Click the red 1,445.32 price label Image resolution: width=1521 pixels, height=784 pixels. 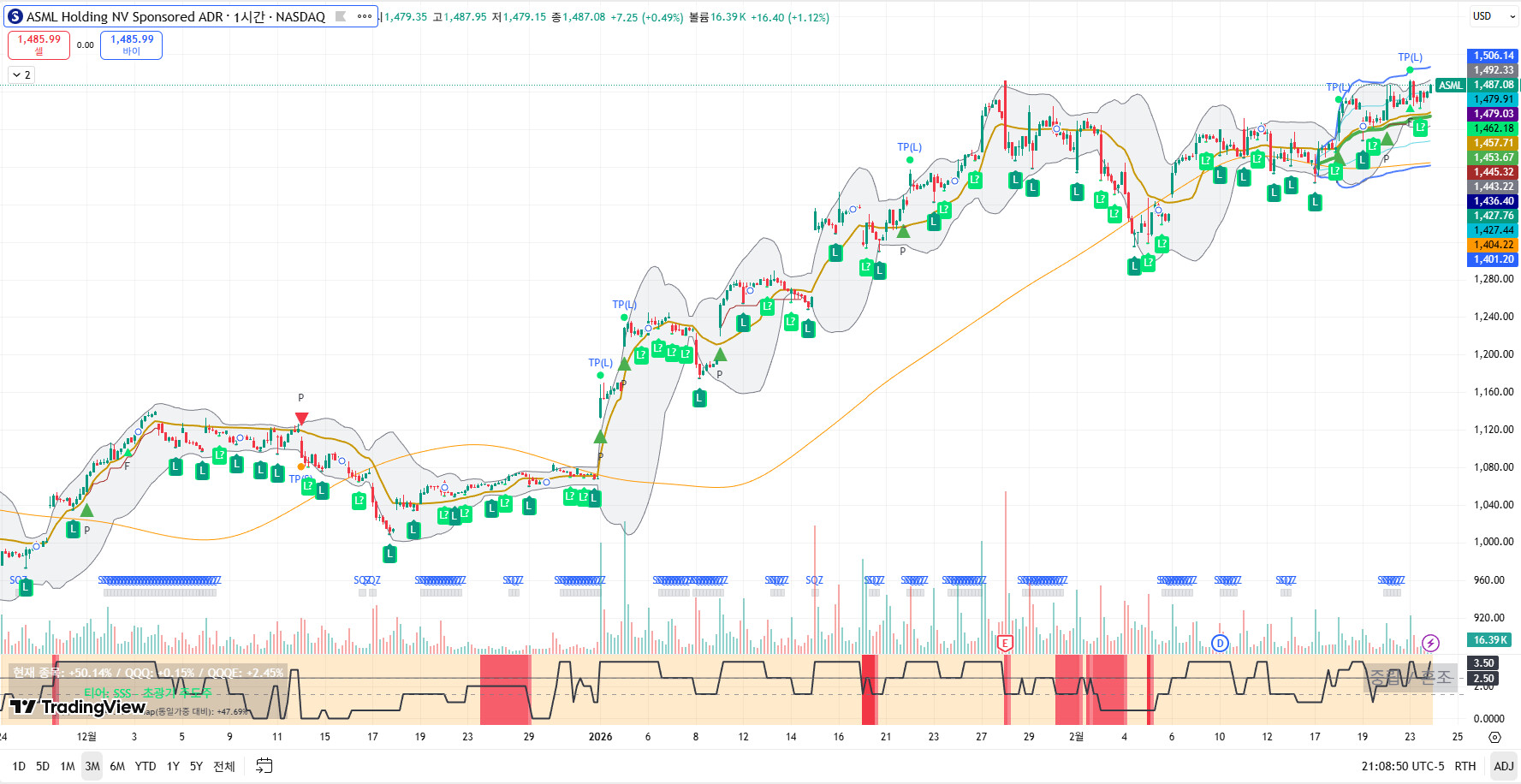[x=1493, y=172]
